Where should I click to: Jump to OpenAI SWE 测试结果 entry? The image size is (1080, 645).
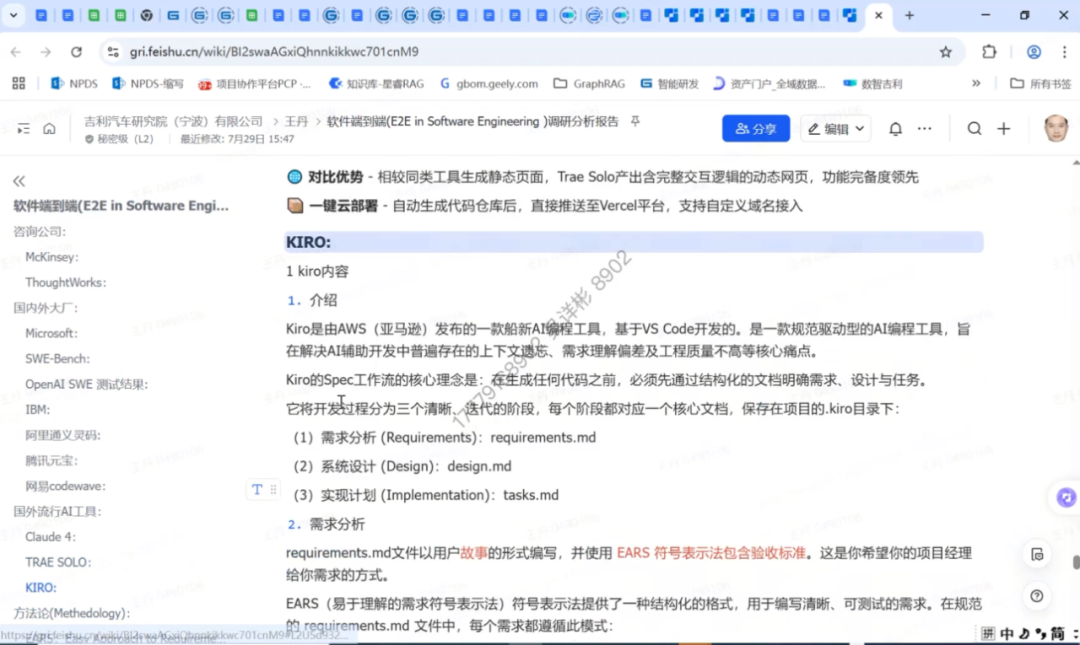(x=86, y=385)
